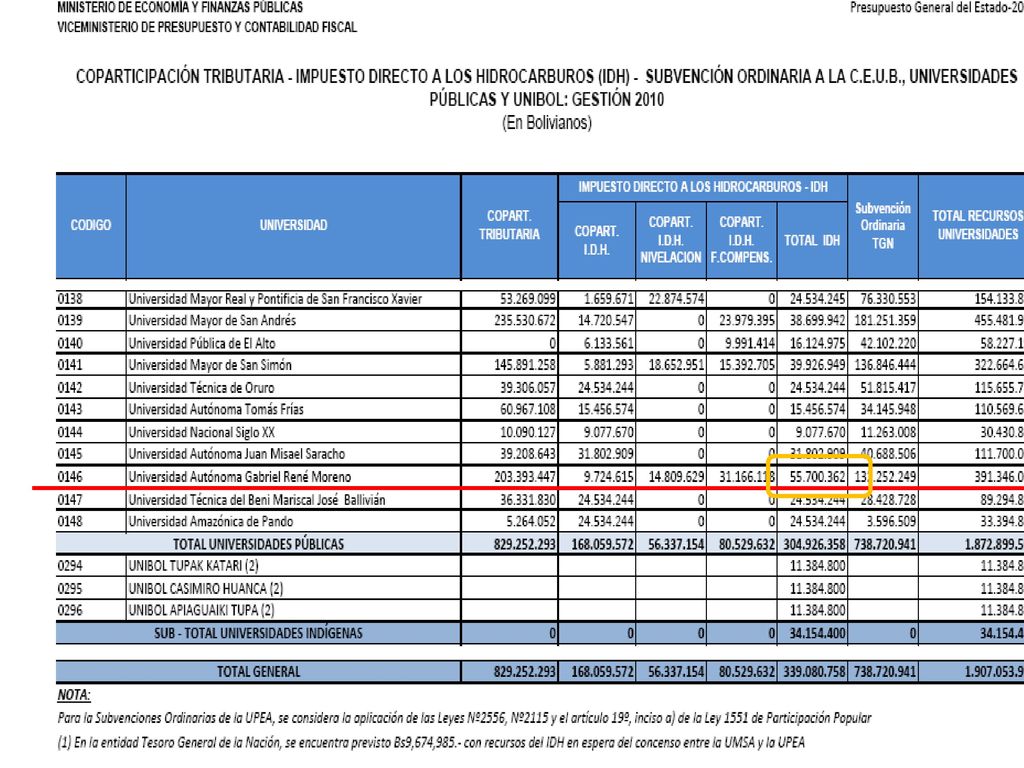Viewport: 1024px width, 768px height.
Task: Click the CODIGO column header
Action: (91, 226)
